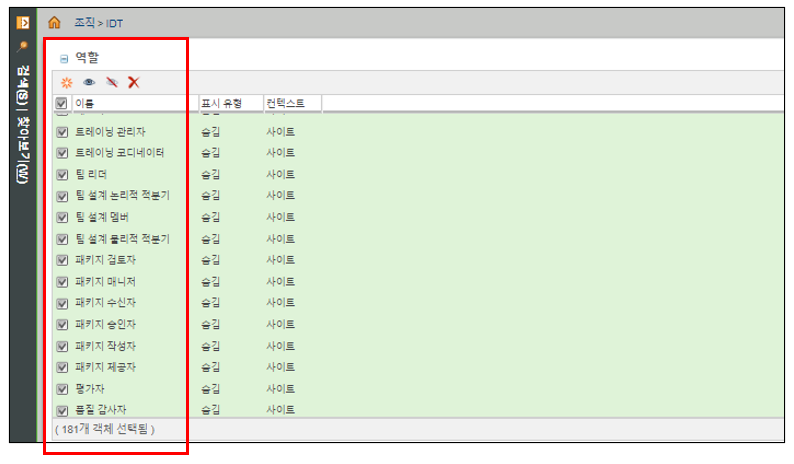Click the 조직 breadcrumb link
The width and height of the screenshot is (794, 464).
(85, 23)
